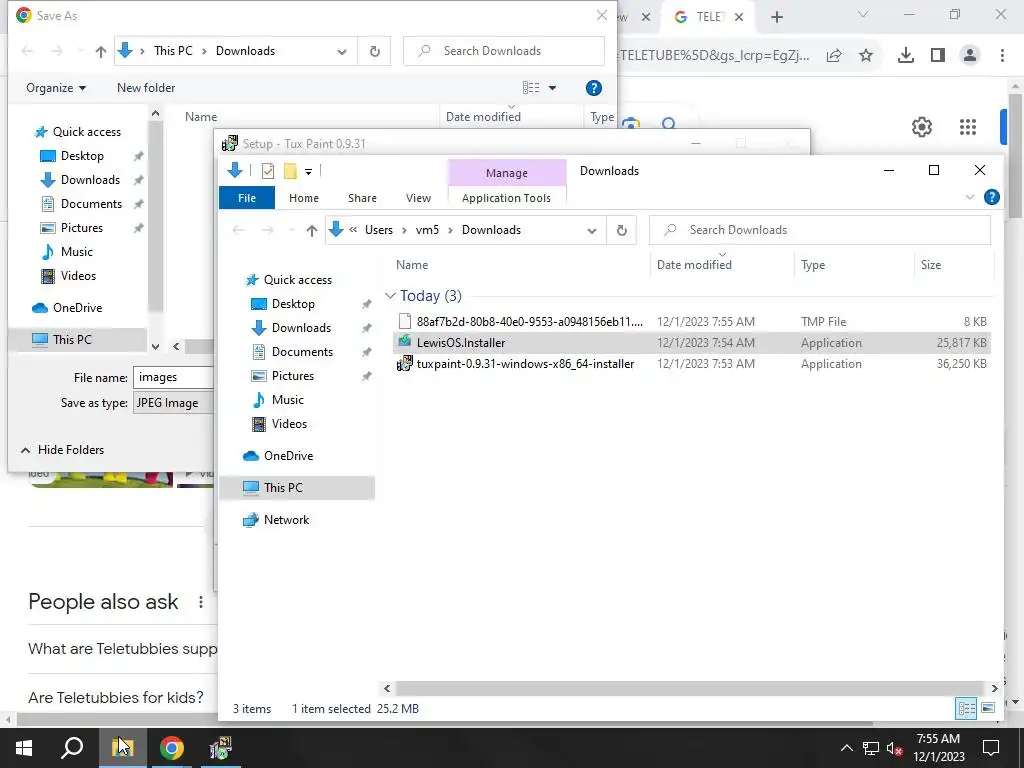Switch to the Home ribbon tab
The width and height of the screenshot is (1024, 768).
(304, 198)
